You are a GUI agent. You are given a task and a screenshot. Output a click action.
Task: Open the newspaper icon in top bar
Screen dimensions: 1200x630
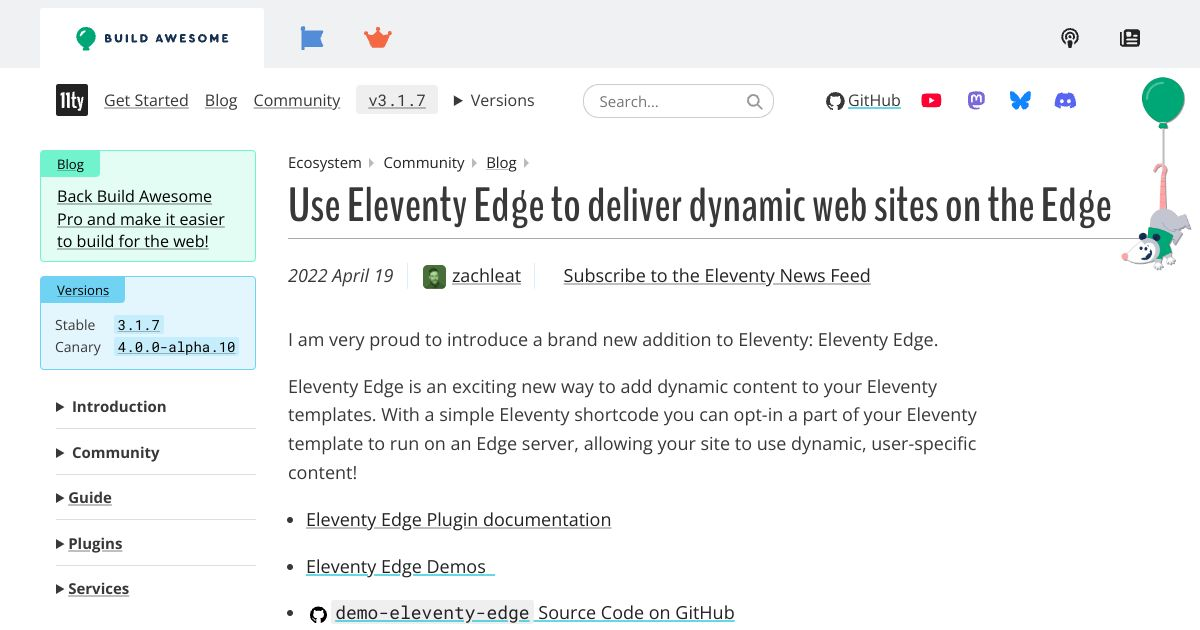1130,38
